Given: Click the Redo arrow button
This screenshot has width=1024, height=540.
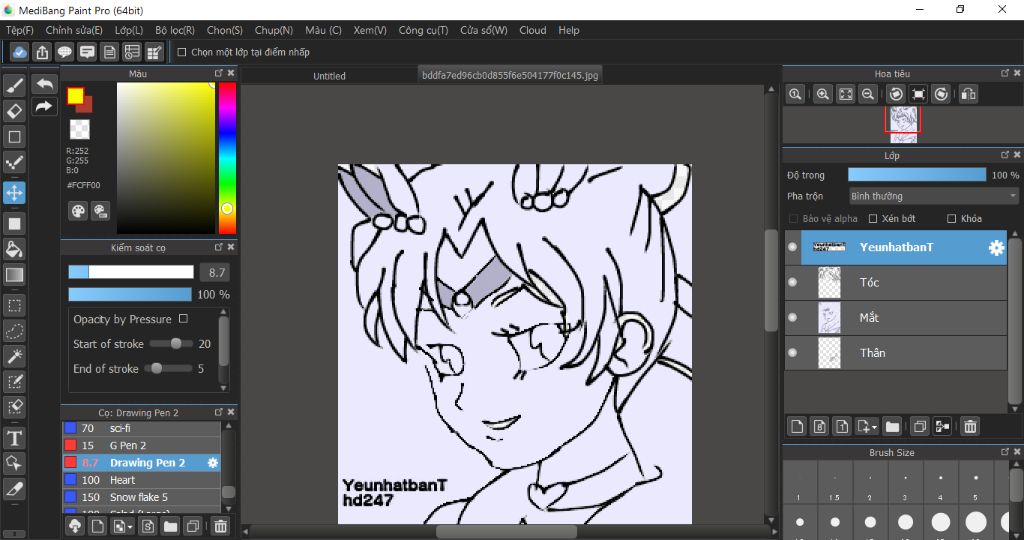Looking at the screenshot, I should click(44, 106).
